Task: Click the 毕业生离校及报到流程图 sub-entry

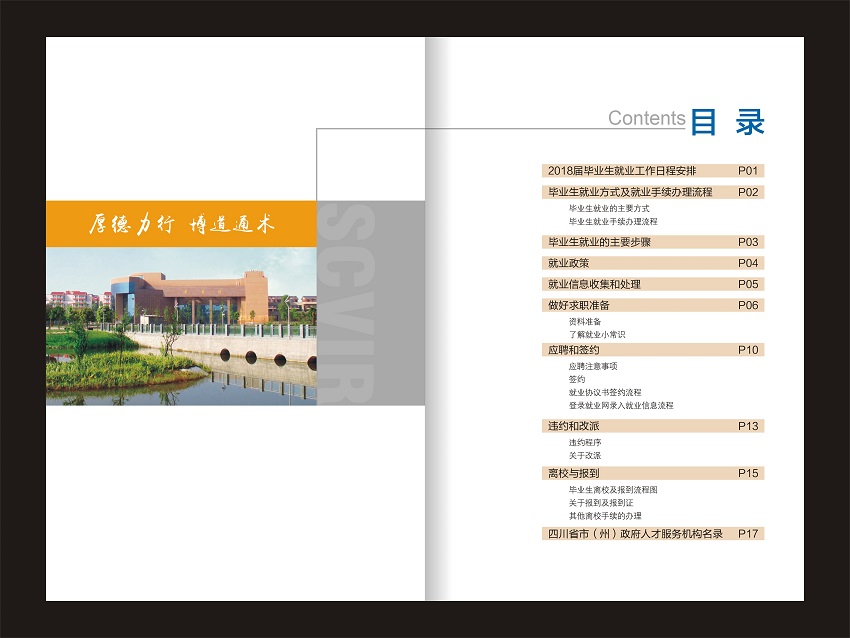Action: coord(613,490)
